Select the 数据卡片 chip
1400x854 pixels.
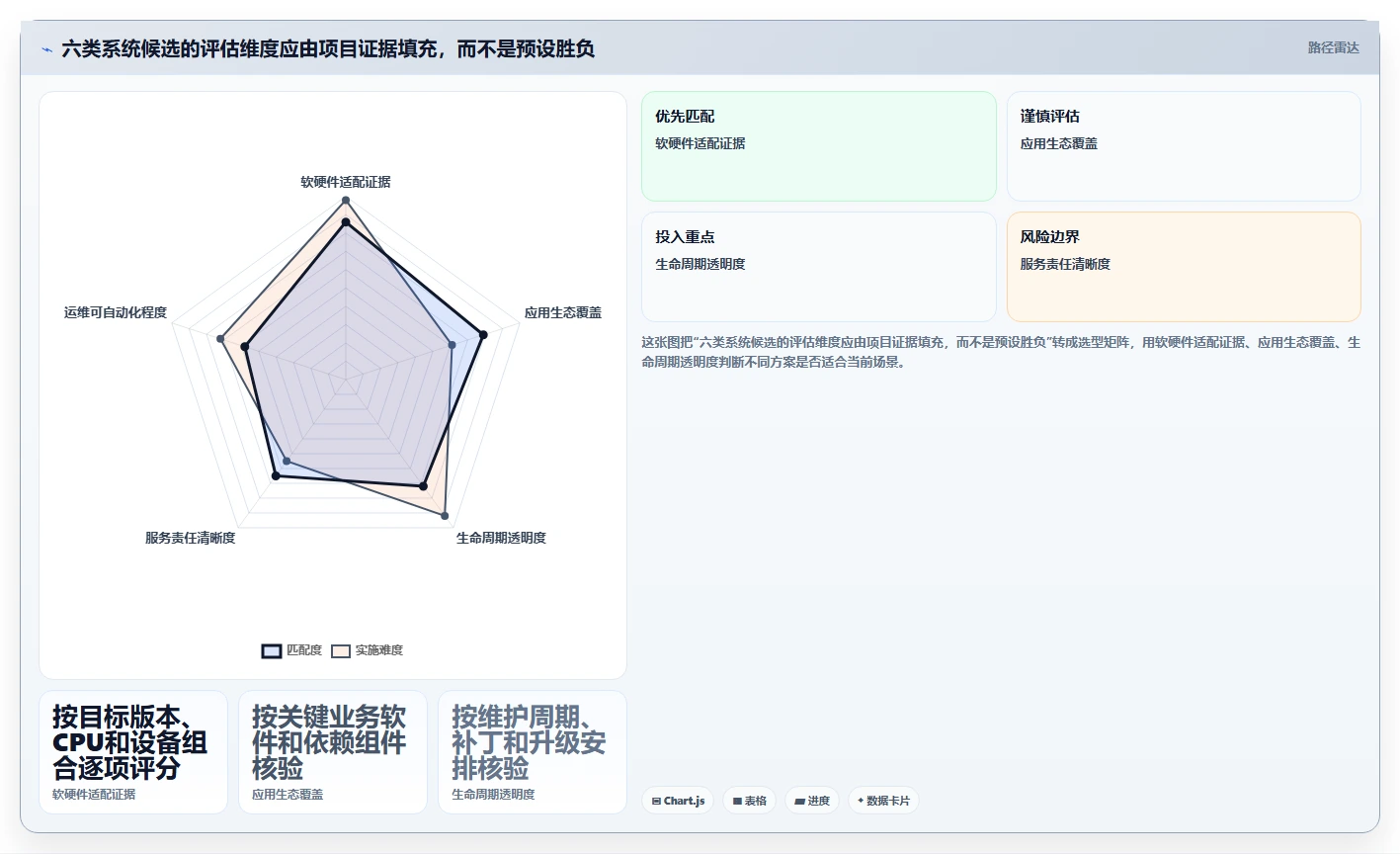(883, 801)
